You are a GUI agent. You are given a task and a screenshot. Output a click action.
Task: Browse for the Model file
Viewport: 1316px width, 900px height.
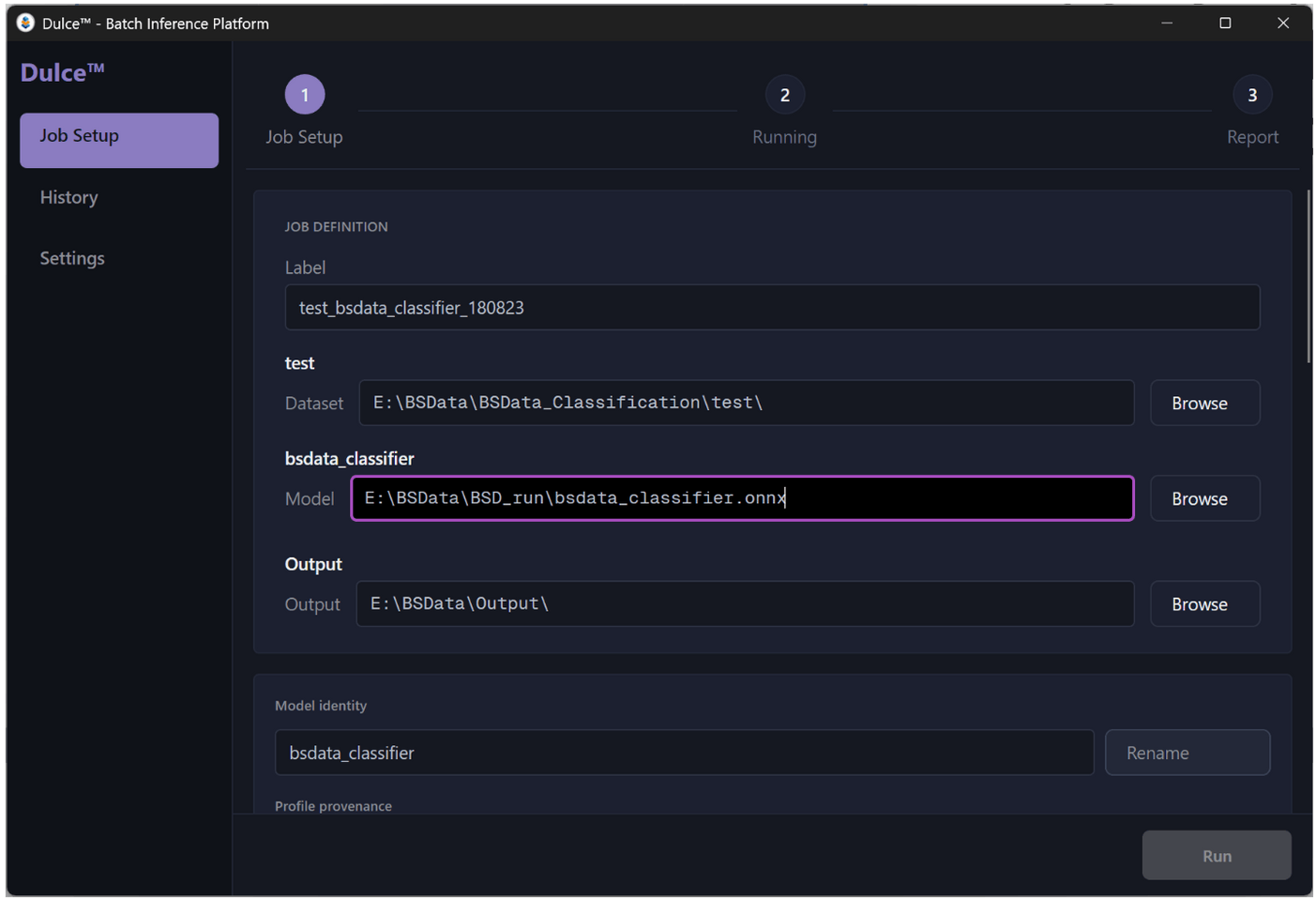[1204, 498]
